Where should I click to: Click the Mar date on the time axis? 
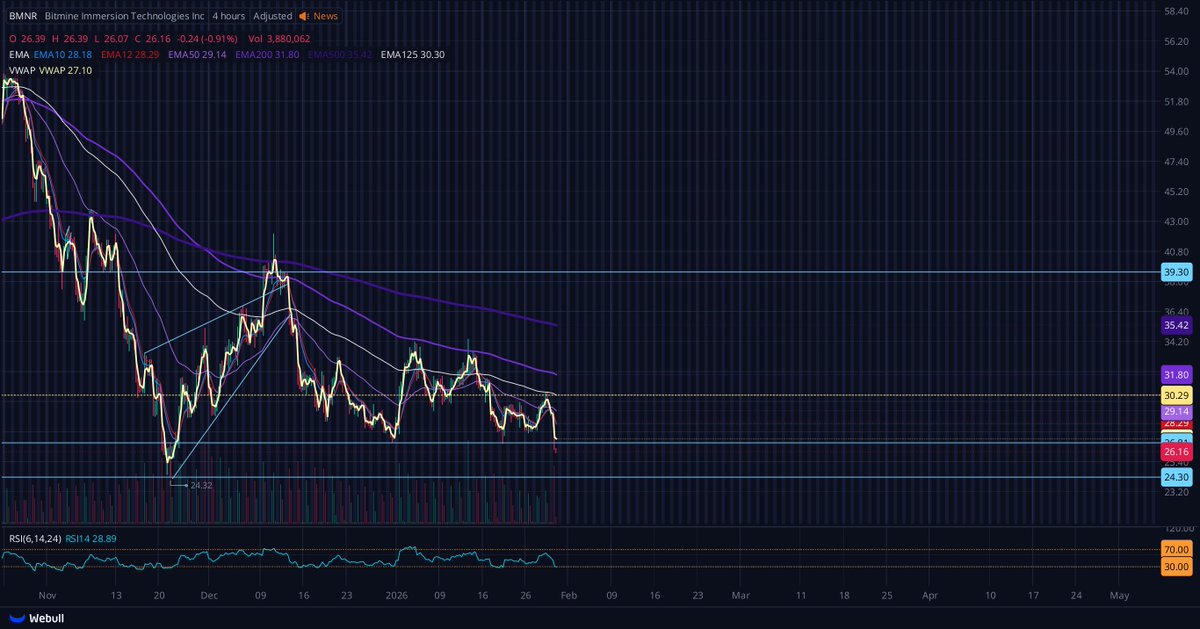(740, 594)
